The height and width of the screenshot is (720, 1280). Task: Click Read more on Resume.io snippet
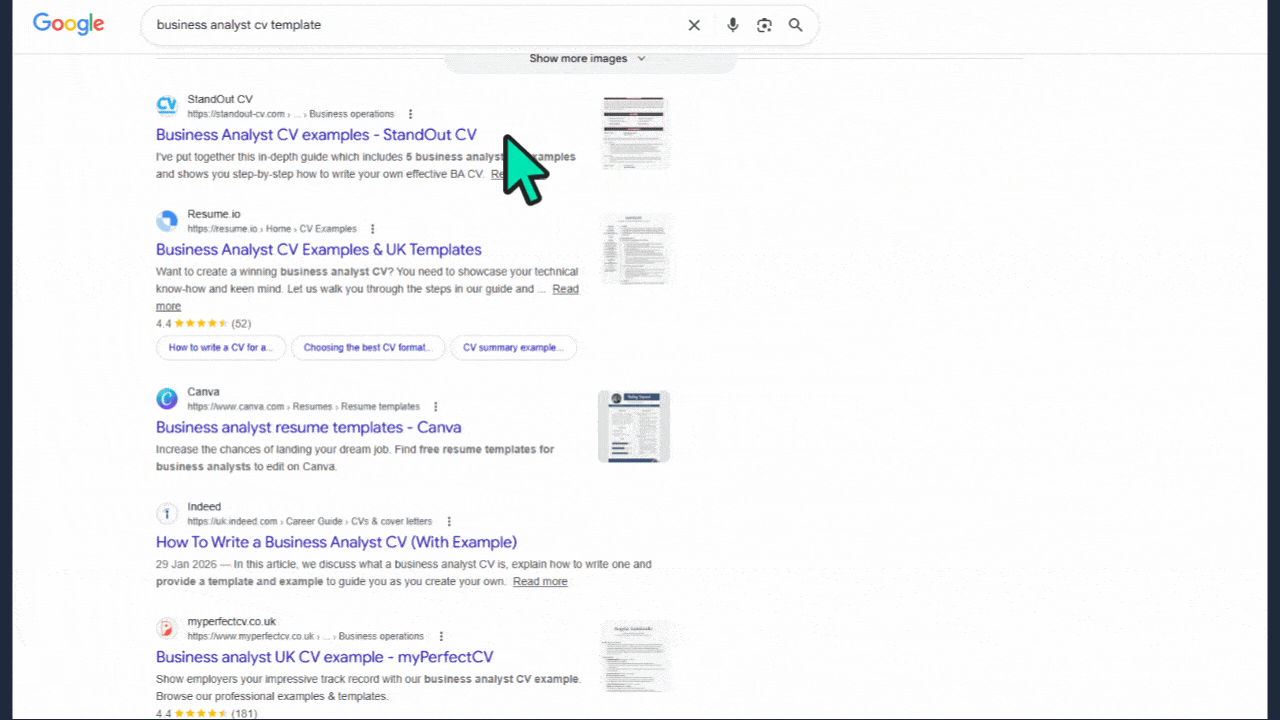[x=566, y=289]
